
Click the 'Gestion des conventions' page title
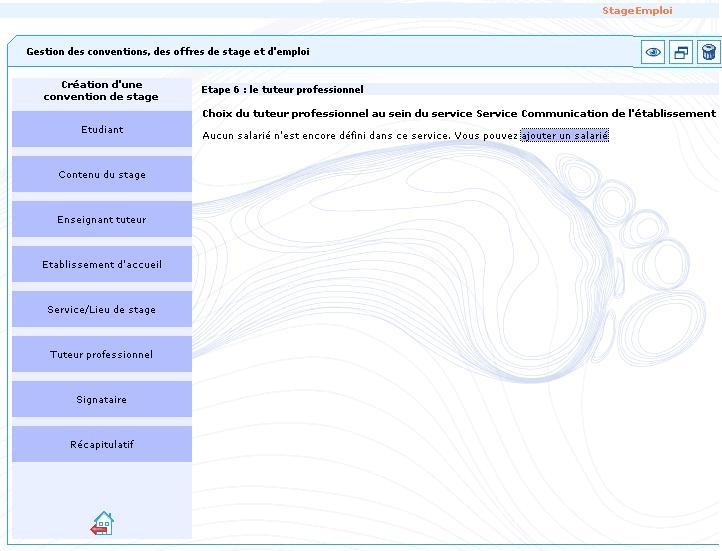click(x=168, y=51)
